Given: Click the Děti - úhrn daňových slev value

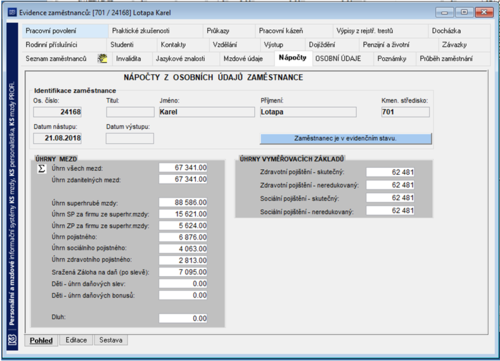Looking at the screenshot, I should click(x=183, y=284).
